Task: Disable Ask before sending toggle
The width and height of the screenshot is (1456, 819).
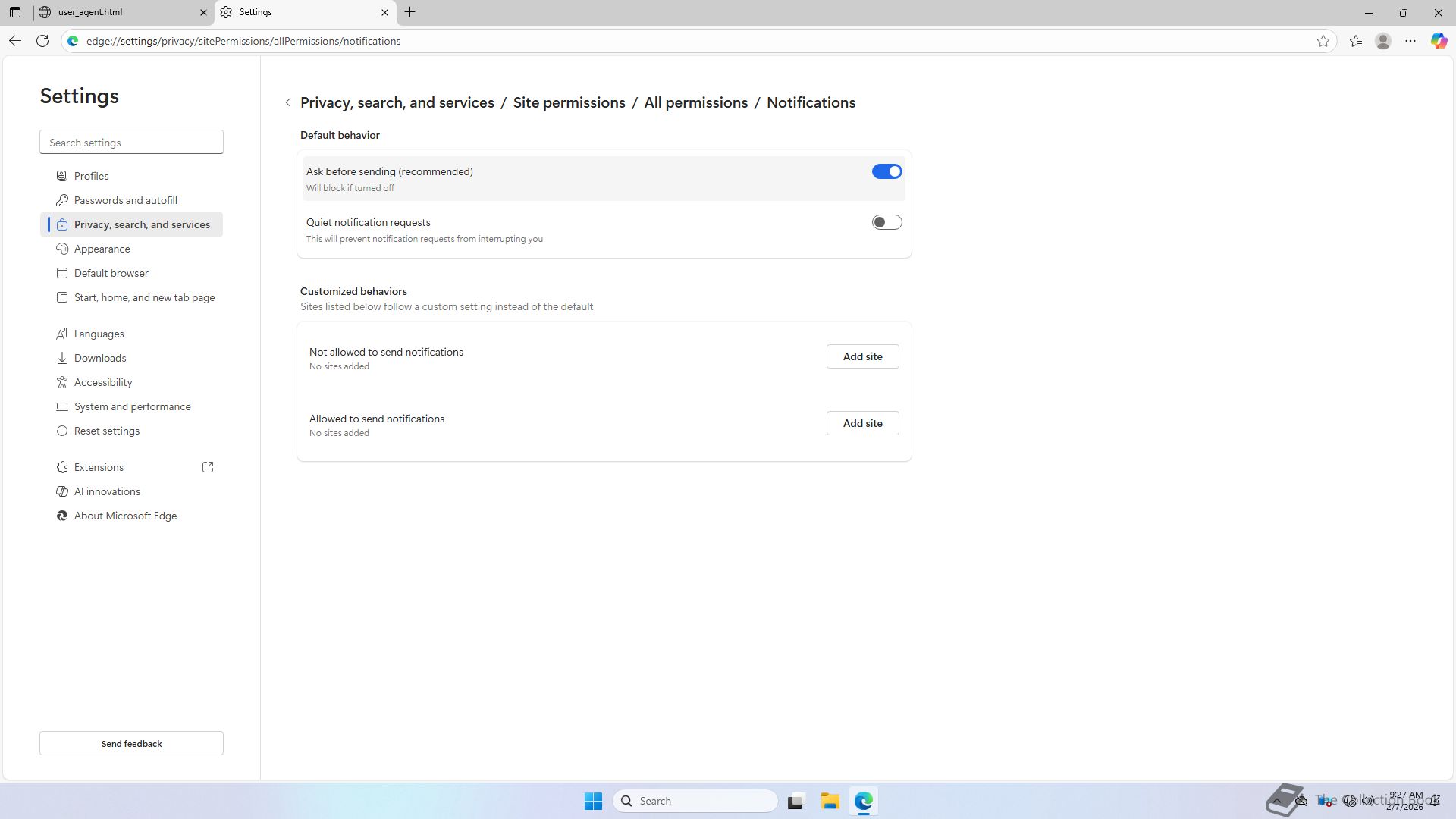Action: point(886,171)
